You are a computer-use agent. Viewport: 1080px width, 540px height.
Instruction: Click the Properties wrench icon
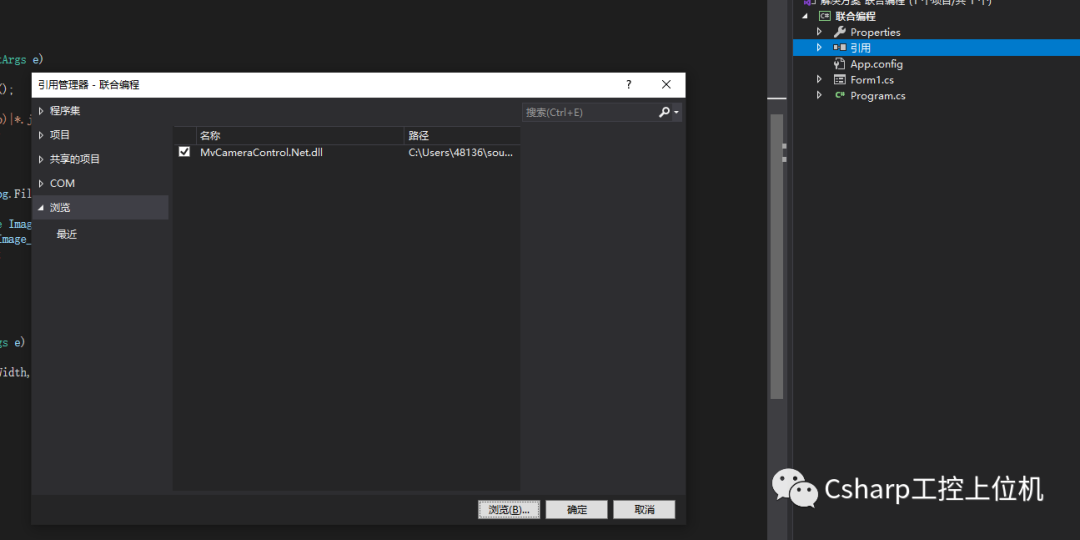[x=840, y=32]
